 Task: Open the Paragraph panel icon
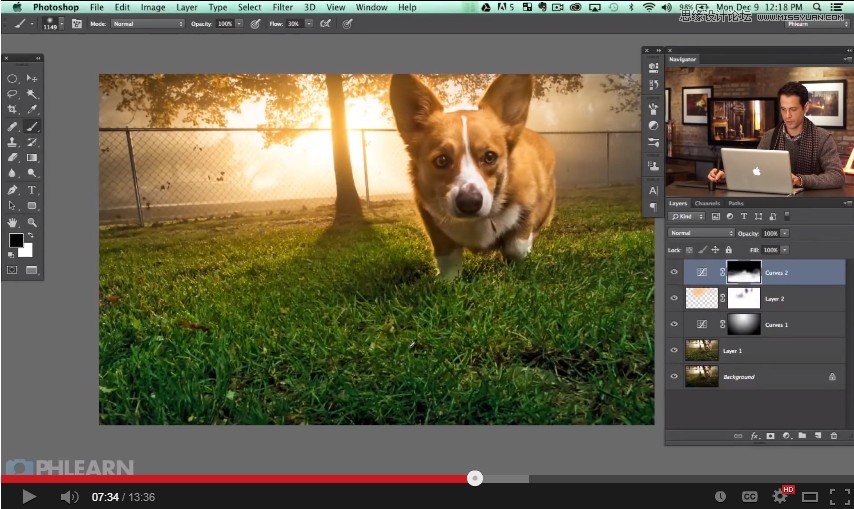(653, 206)
